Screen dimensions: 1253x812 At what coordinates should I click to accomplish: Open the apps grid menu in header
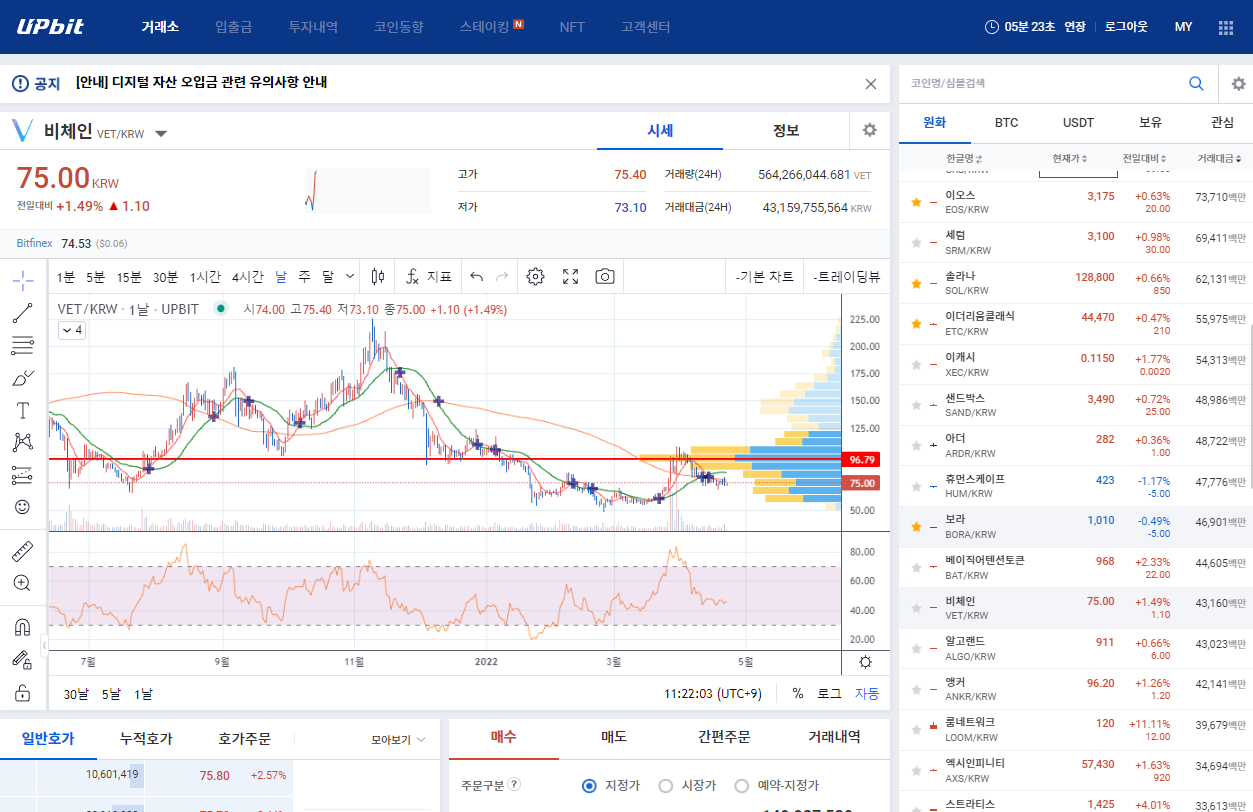coord(1226,27)
